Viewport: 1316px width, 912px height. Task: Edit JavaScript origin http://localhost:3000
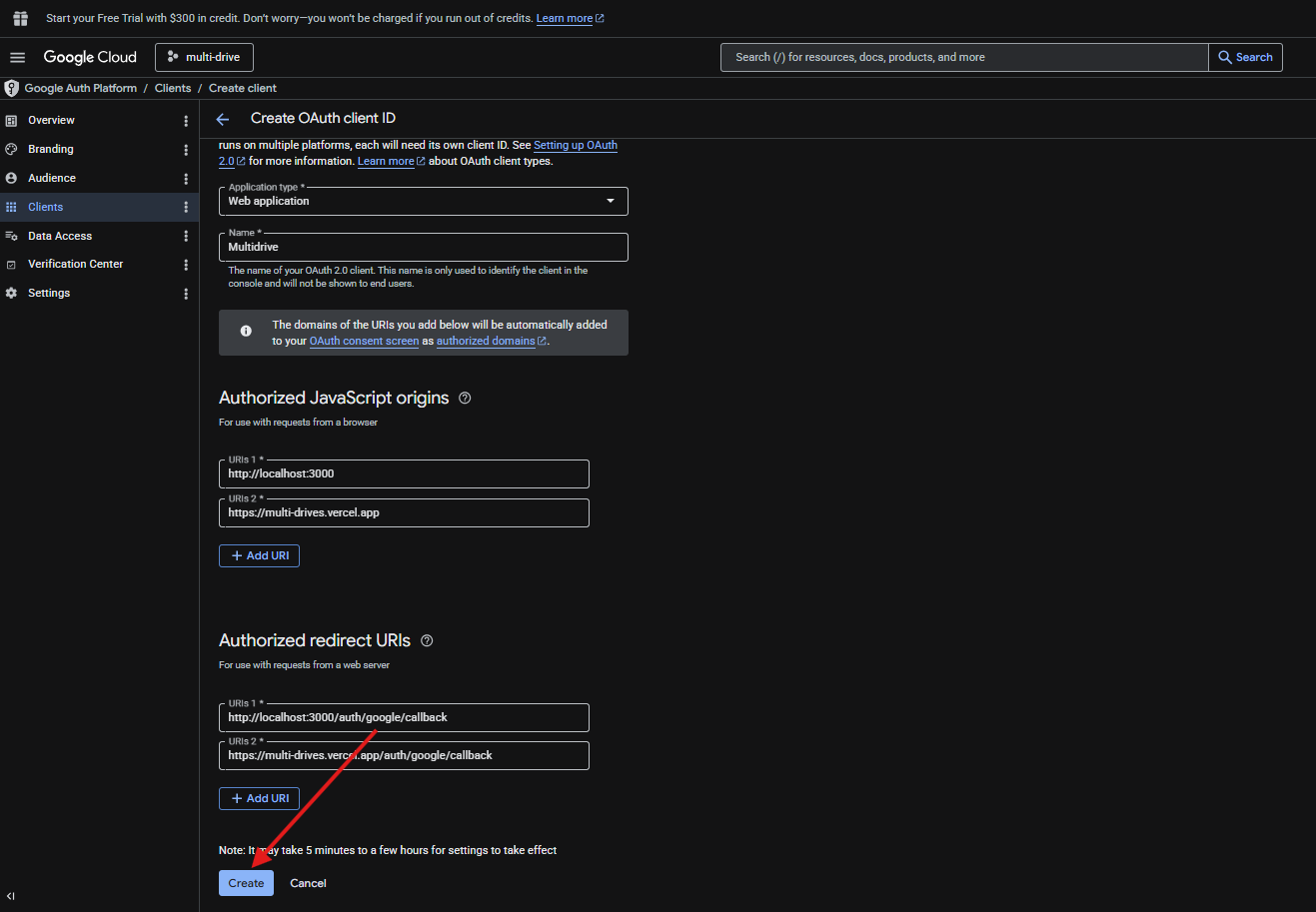[x=404, y=473]
